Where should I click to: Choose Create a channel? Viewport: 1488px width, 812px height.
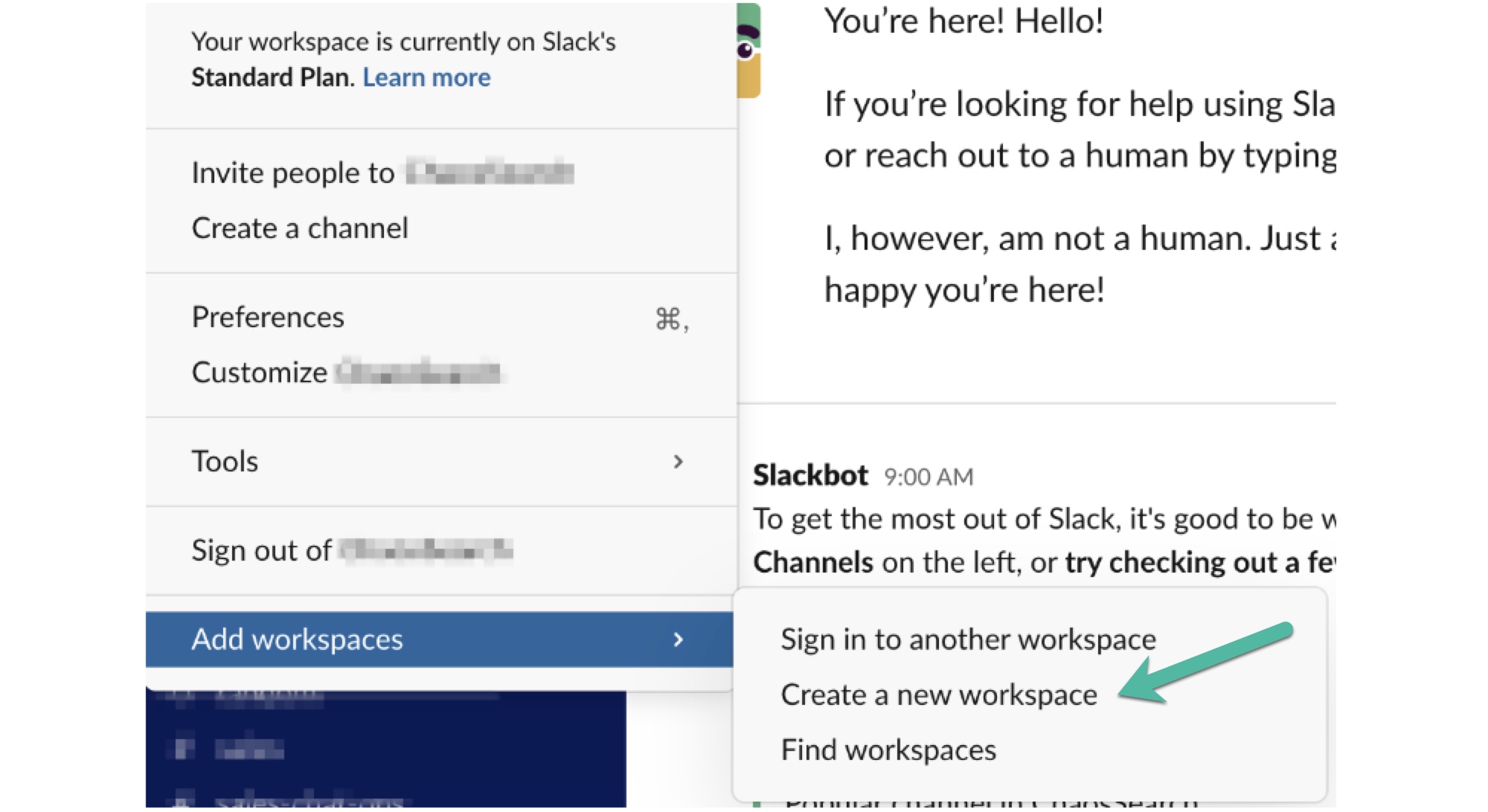[300, 228]
